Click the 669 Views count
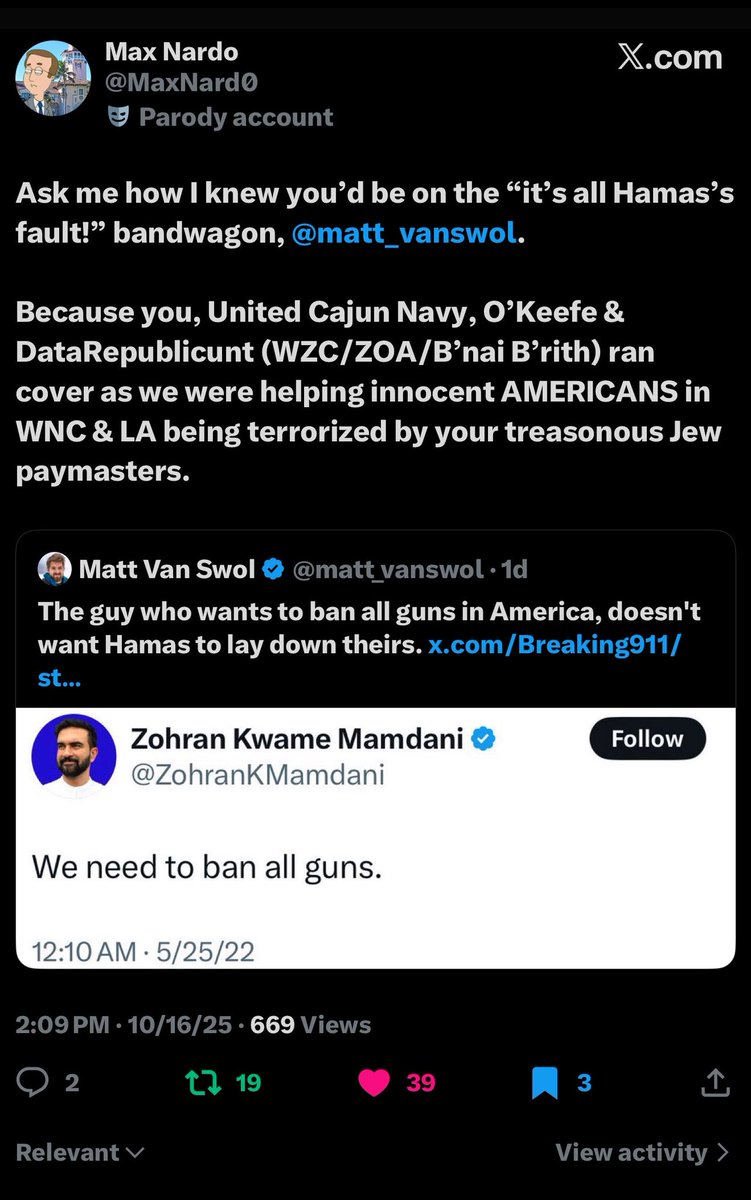This screenshot has height=1200, width=751. 310,1025
